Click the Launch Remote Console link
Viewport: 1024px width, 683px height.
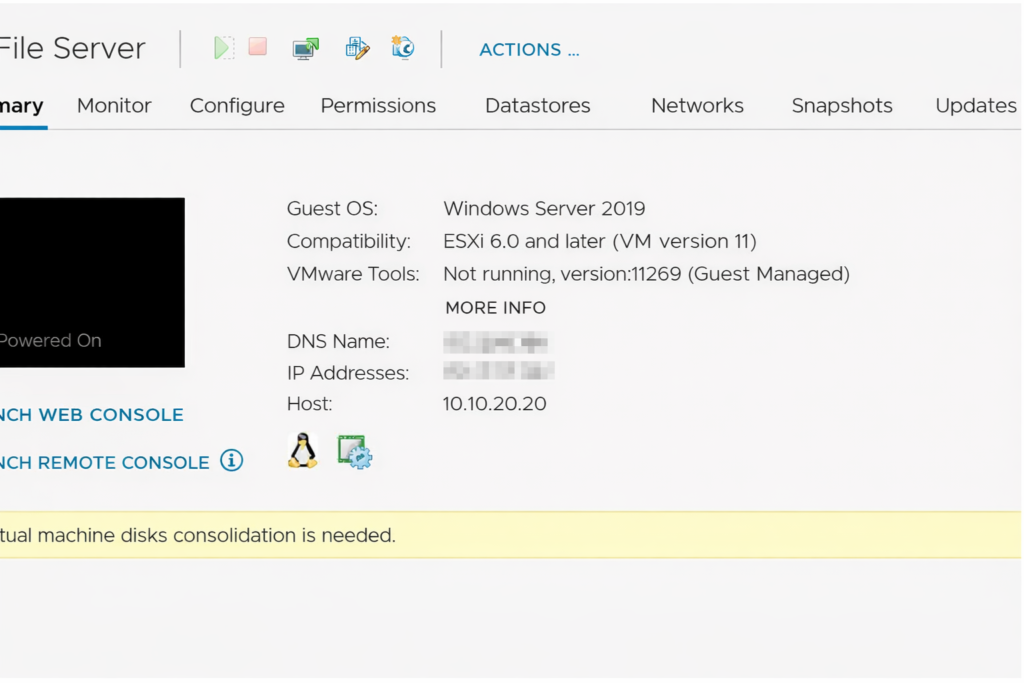pos(104,463)
